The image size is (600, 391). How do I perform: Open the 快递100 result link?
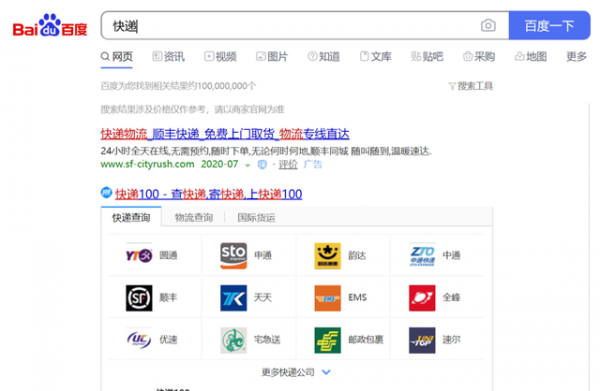209,194
